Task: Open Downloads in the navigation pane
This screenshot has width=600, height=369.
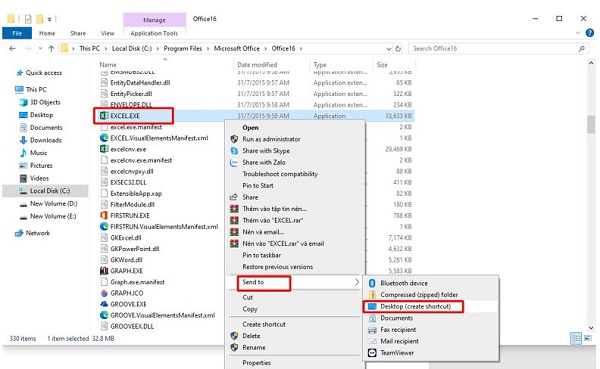Action: [46, 140]
